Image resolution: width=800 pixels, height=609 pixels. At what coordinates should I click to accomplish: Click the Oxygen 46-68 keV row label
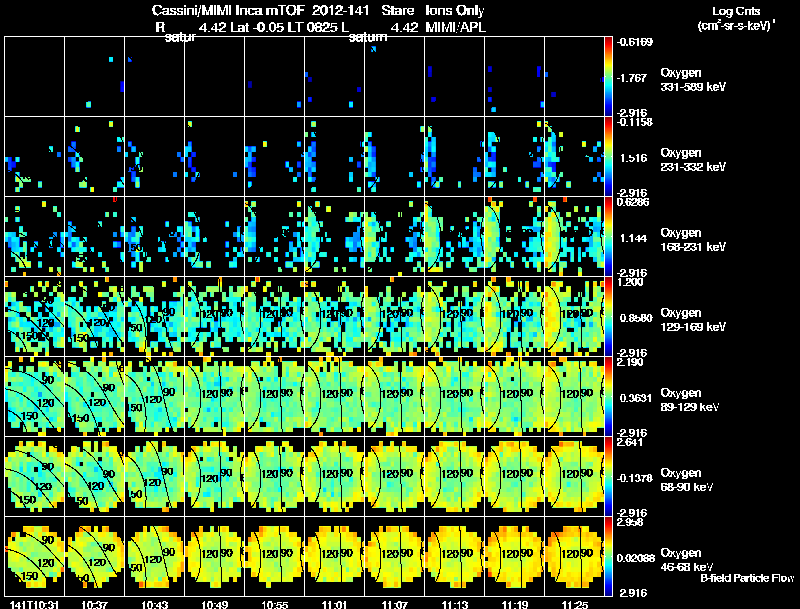[687, 560]
